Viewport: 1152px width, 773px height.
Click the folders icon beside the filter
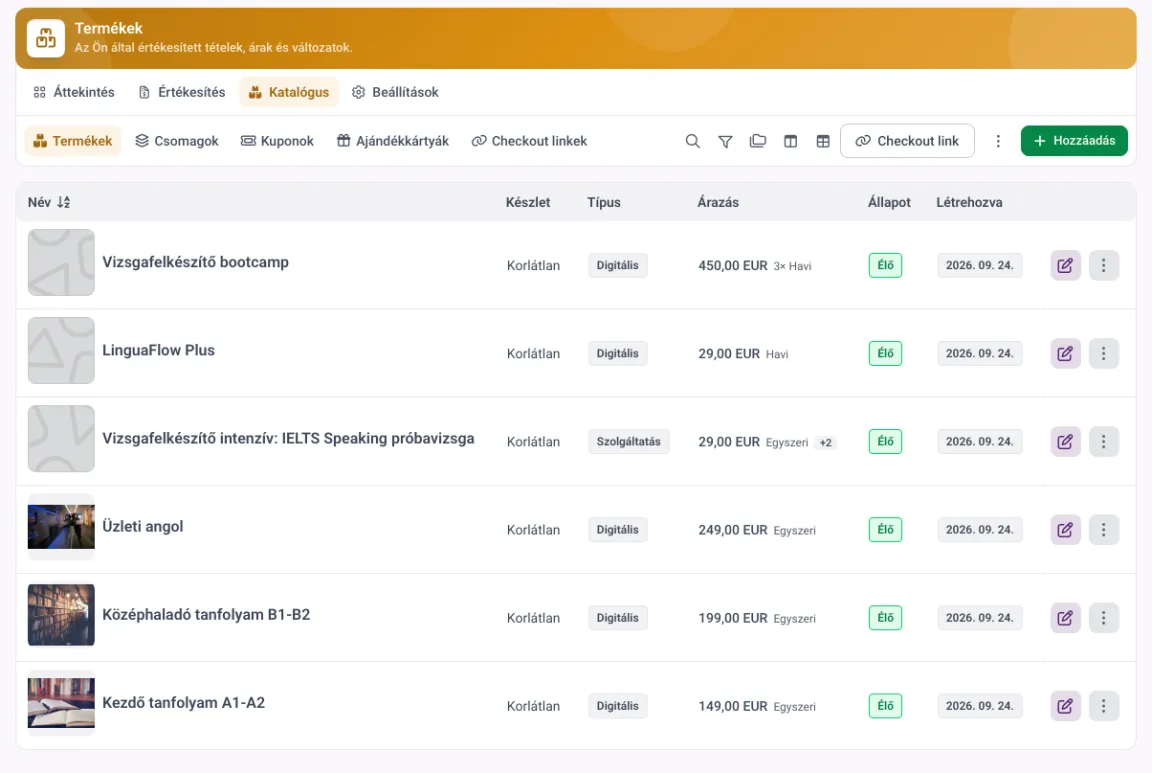pos(757,141)
